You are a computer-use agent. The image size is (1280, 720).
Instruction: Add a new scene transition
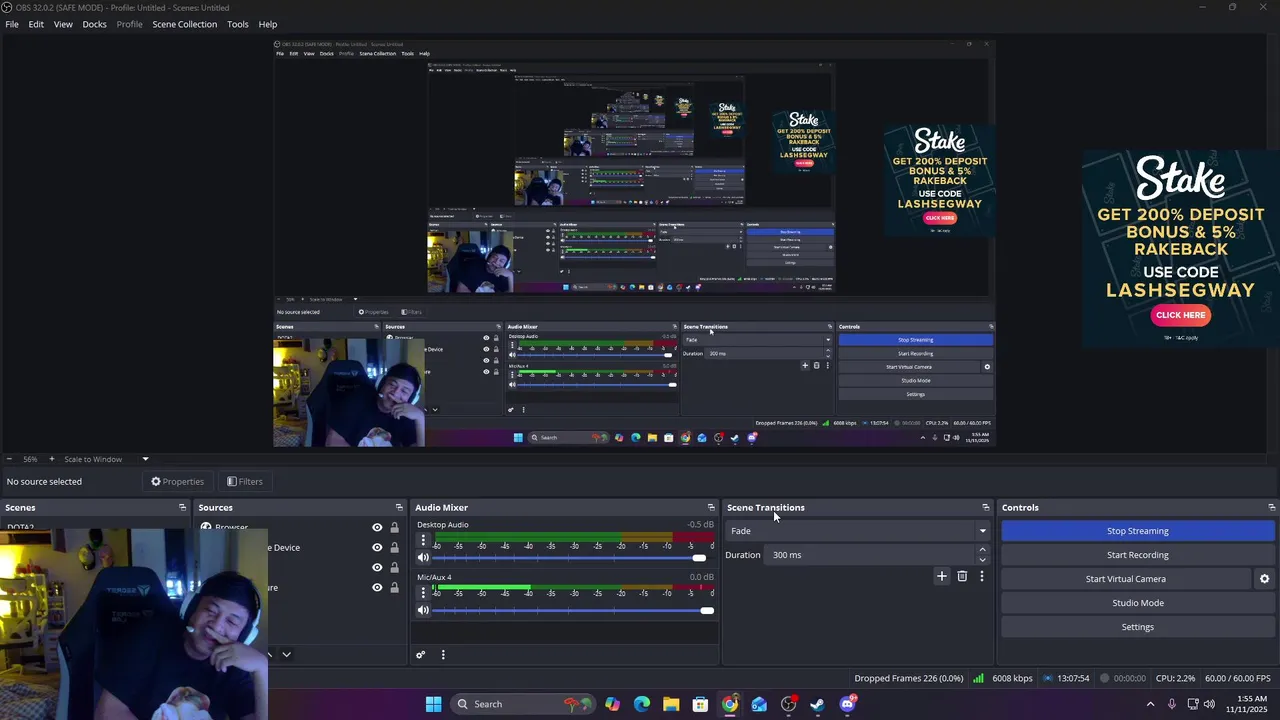tap(941, 576)
